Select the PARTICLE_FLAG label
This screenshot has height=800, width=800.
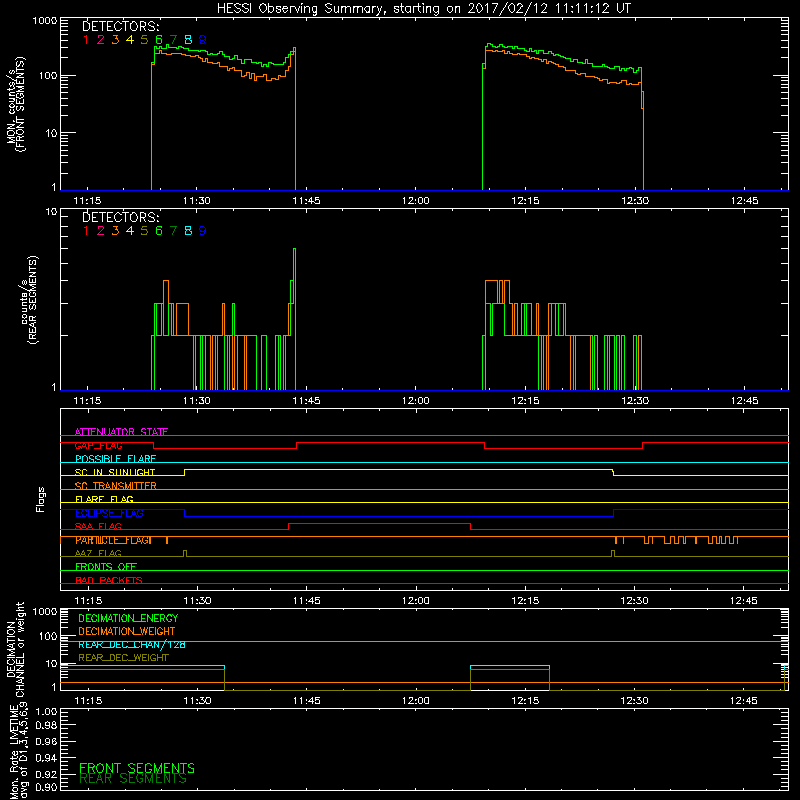click(x=113, y=540)
